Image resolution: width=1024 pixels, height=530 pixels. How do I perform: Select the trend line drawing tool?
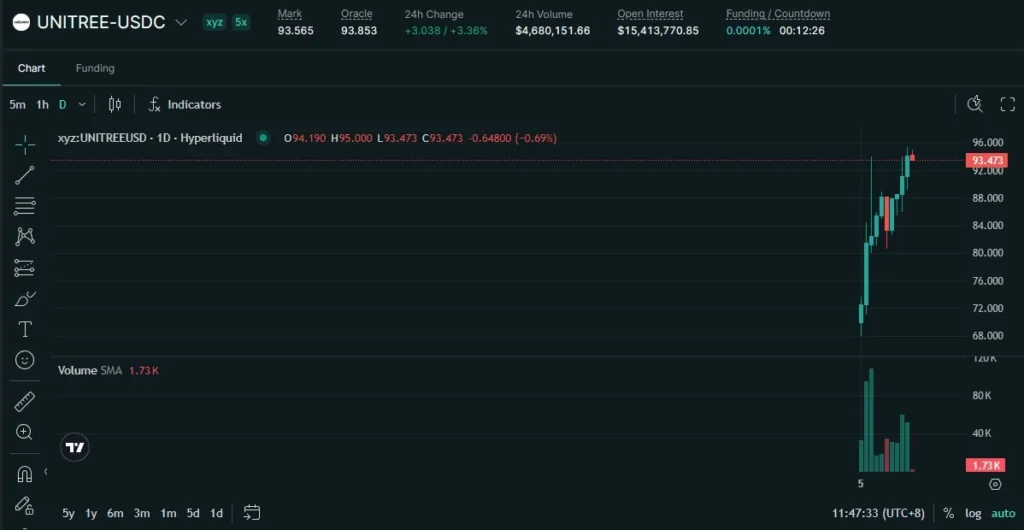pos(25,176)
